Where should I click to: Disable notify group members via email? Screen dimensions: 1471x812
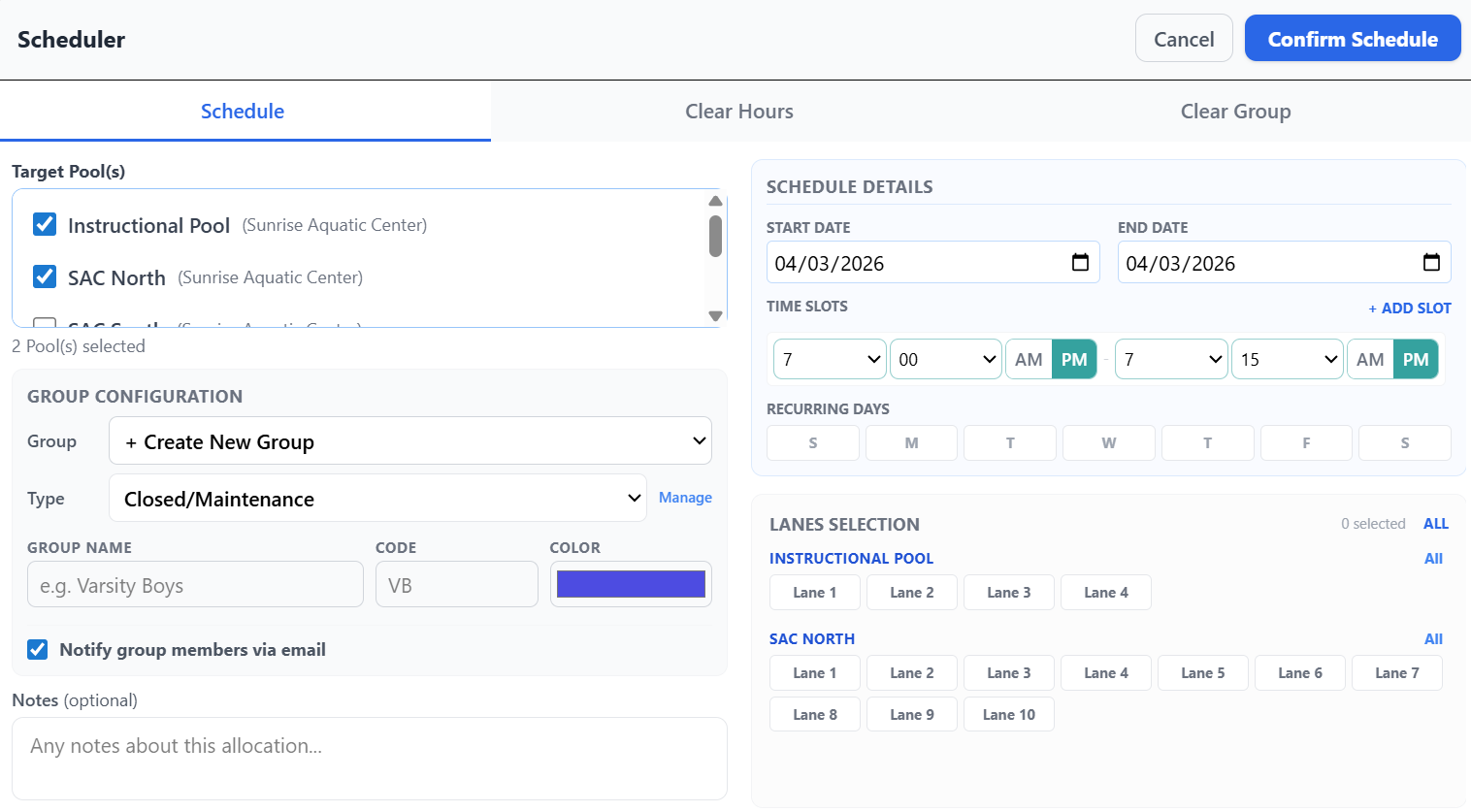[x=37, y=649]
